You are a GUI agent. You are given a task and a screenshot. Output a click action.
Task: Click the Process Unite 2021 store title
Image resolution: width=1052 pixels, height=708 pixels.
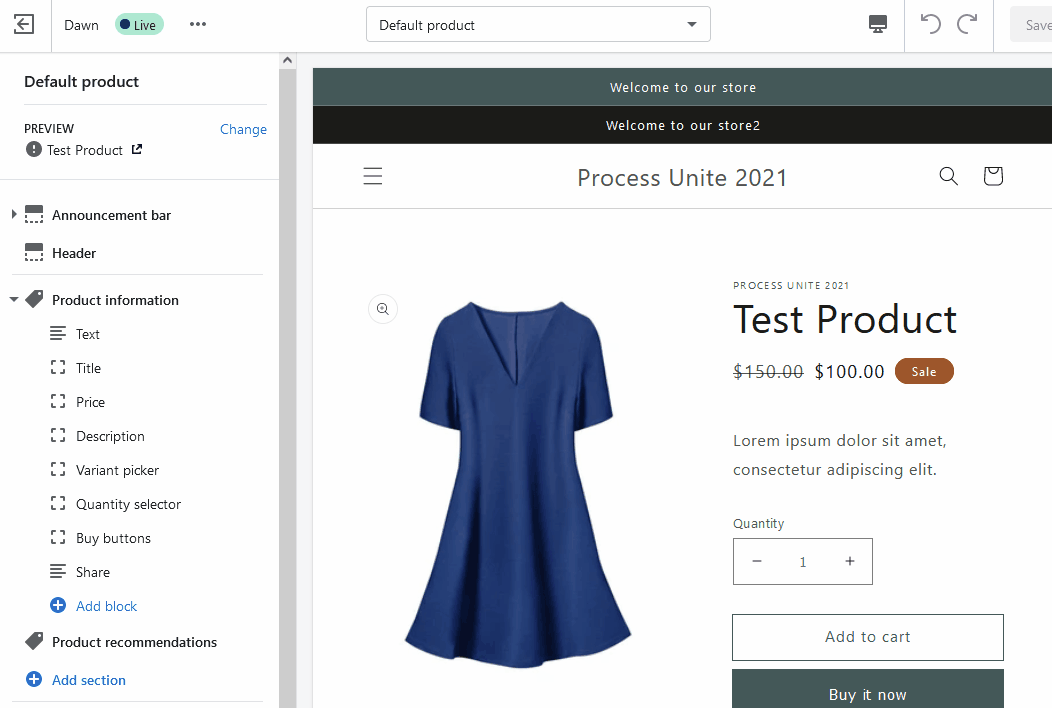[682, 178]
